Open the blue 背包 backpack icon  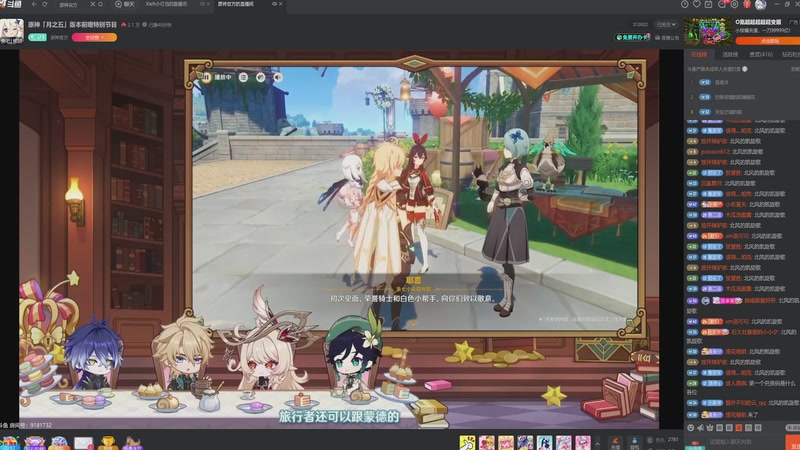(x=634, y=442)
